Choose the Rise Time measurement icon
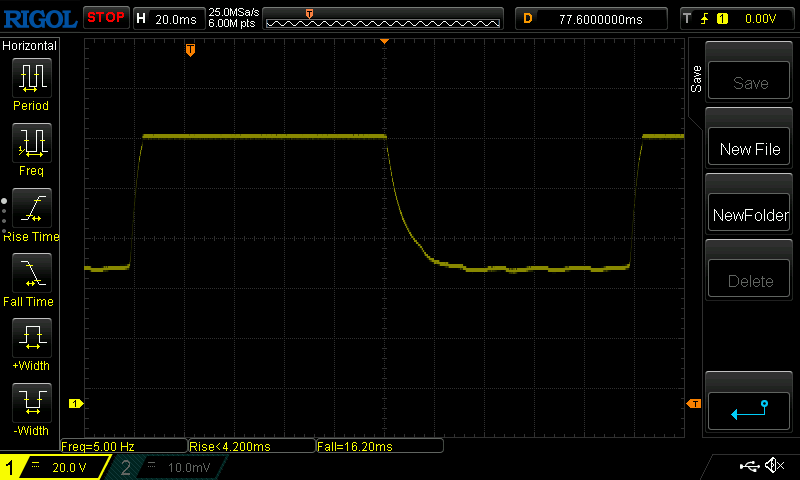Screen dimensions: 800x480 (31, 207)
